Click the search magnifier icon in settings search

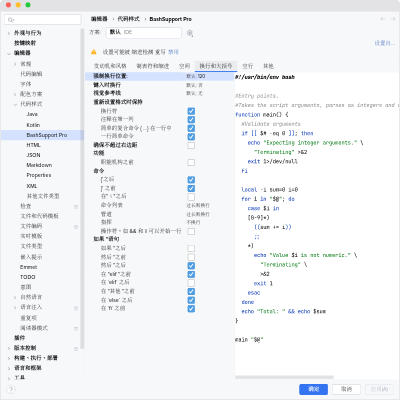pyautogui.click(x=11, y=20)
